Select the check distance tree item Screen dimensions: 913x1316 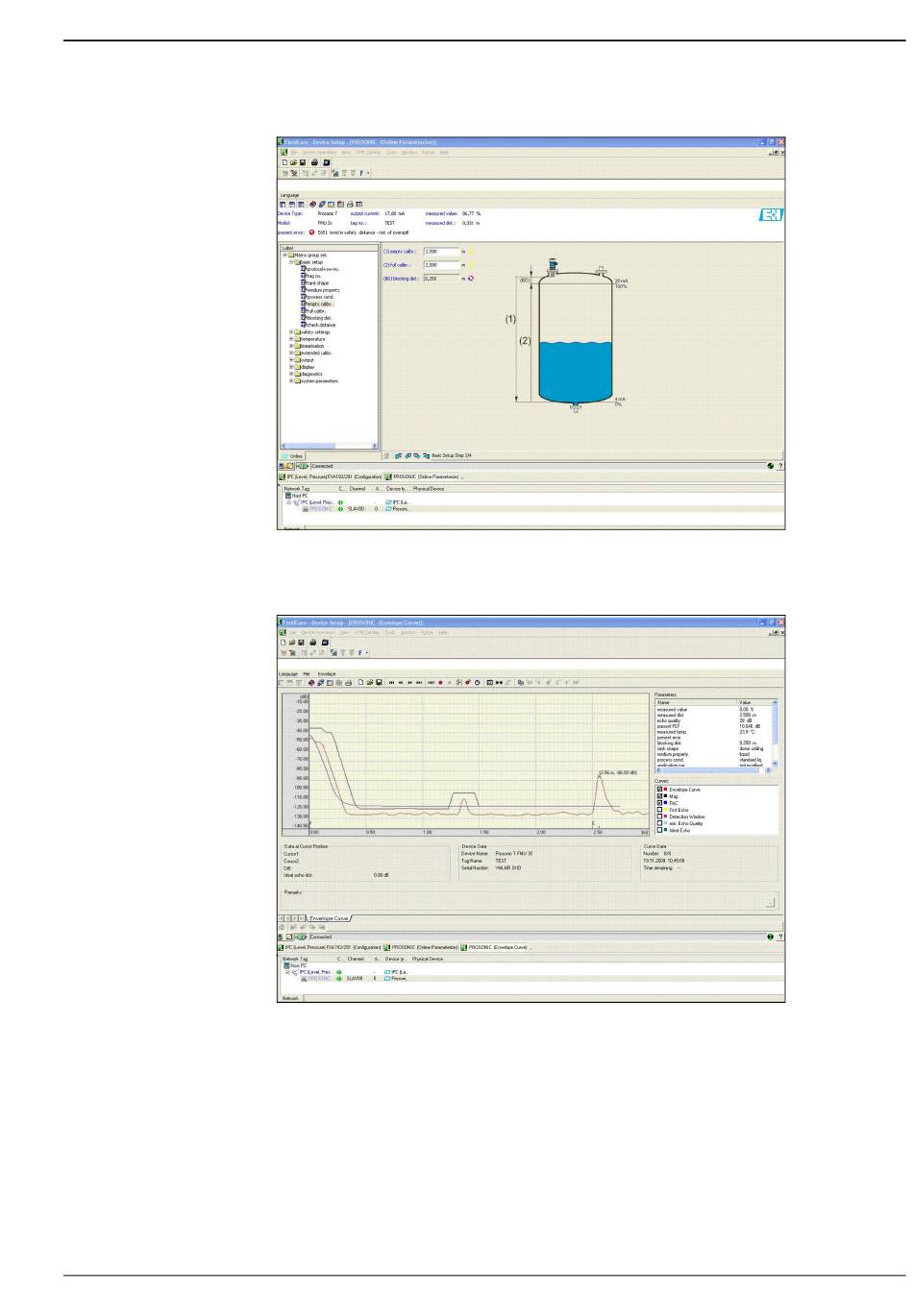click(x=320, y=325)
